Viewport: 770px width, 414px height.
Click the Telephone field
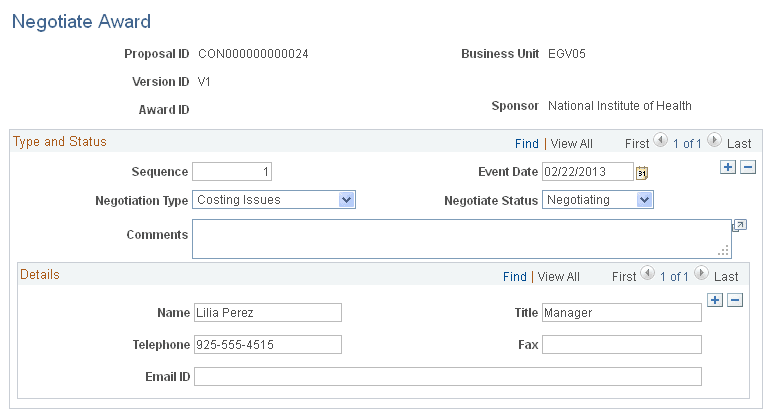(x=267, y=345)
